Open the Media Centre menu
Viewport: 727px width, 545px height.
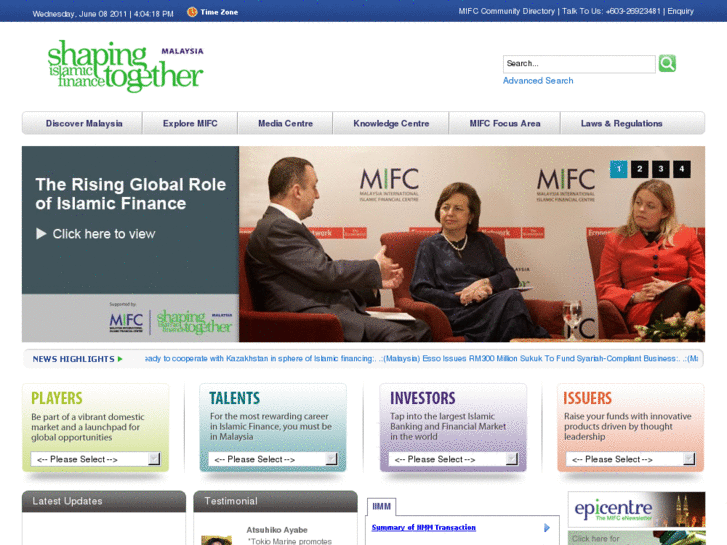pos(286,123)
